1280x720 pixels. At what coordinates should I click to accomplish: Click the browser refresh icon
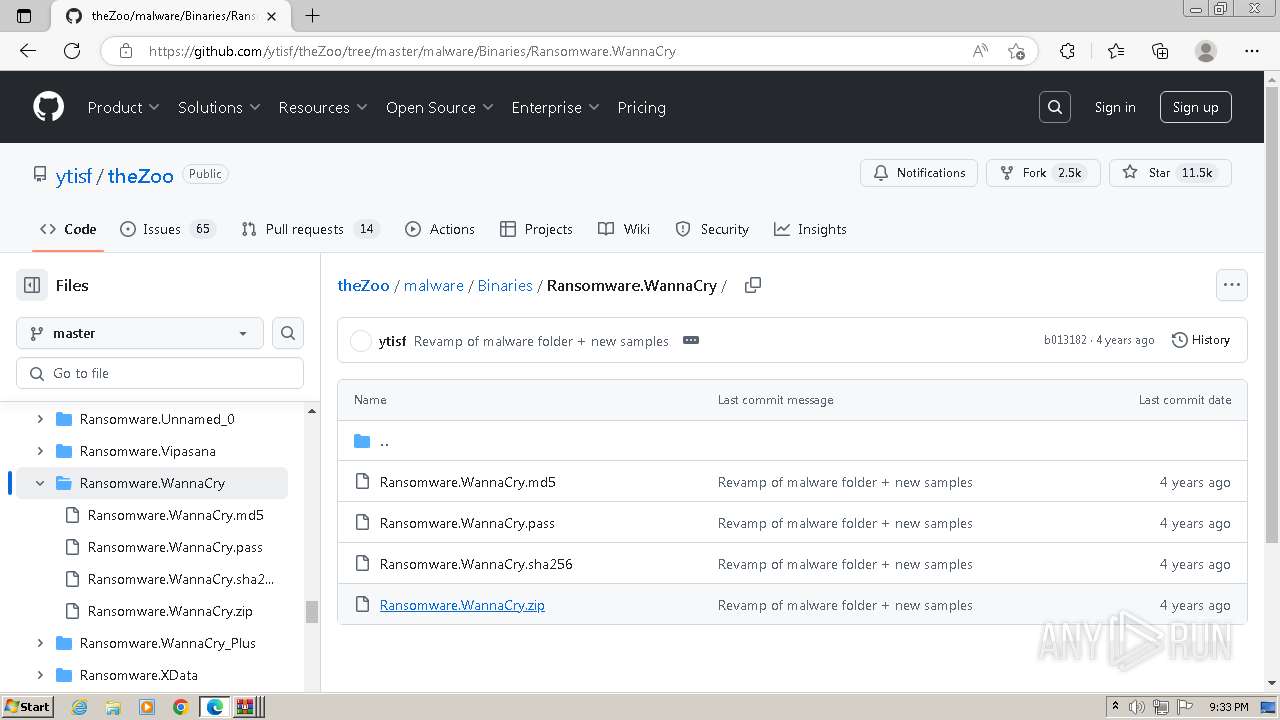click(72, 51)
